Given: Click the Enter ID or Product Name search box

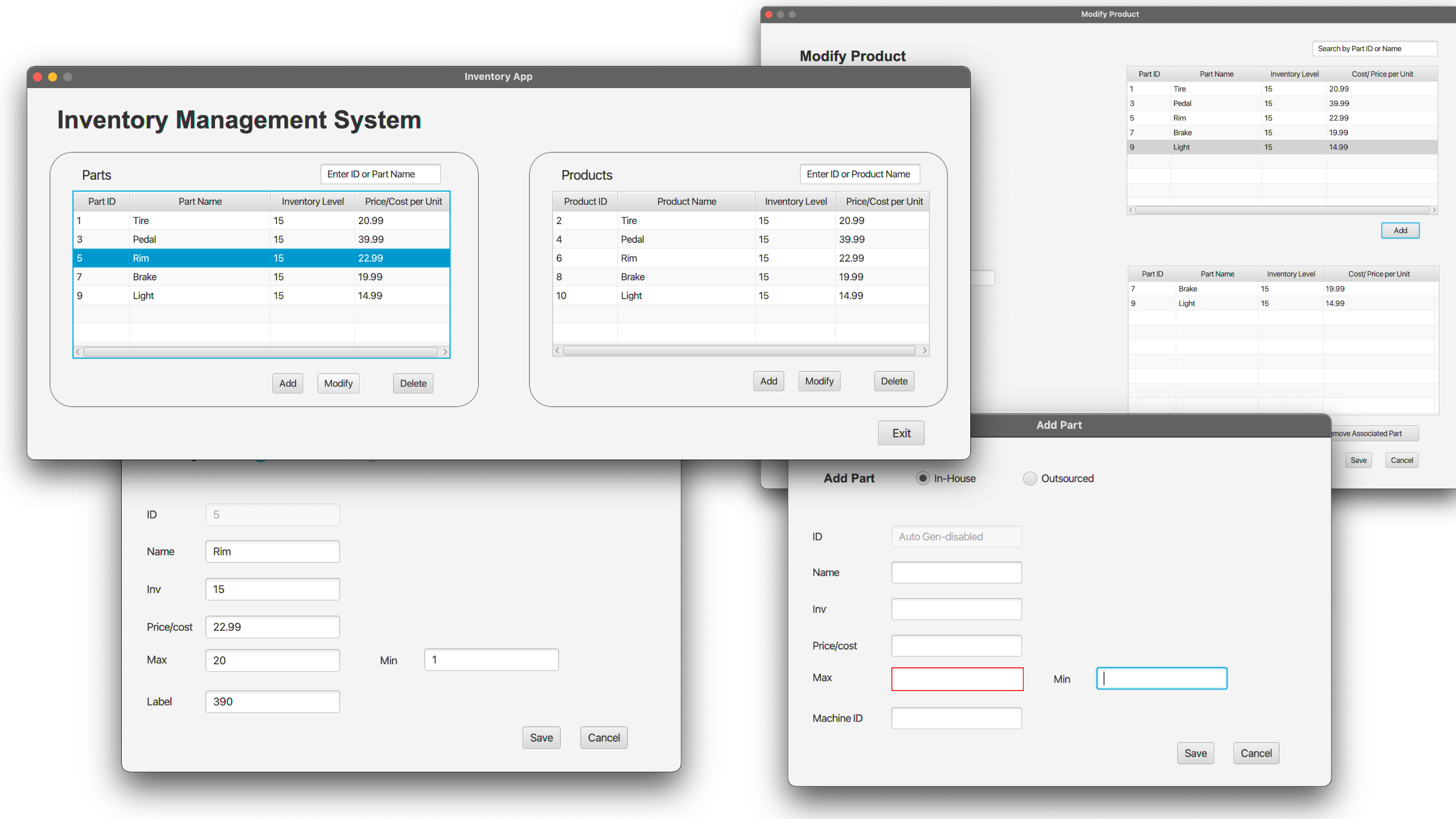Looking at the screenshot, I should click(x=859, y=173).
